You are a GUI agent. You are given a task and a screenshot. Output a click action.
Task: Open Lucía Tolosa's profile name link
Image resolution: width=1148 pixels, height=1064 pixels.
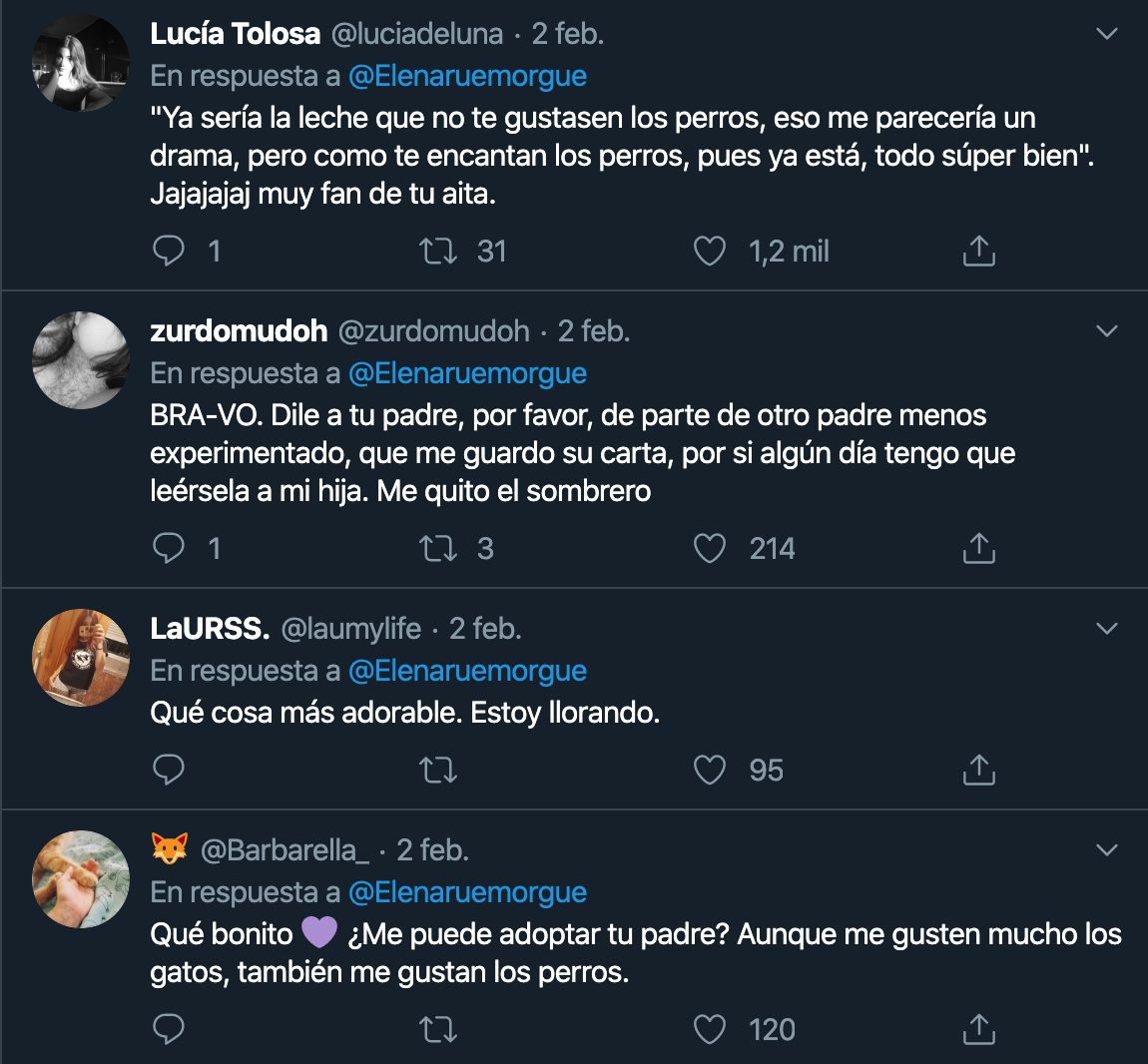click(x=236, y=34)
